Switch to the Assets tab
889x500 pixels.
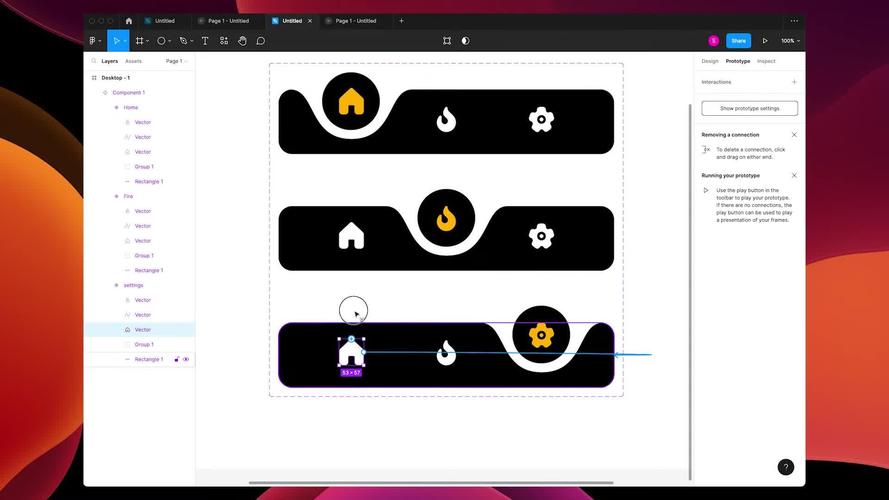[133, 61]
